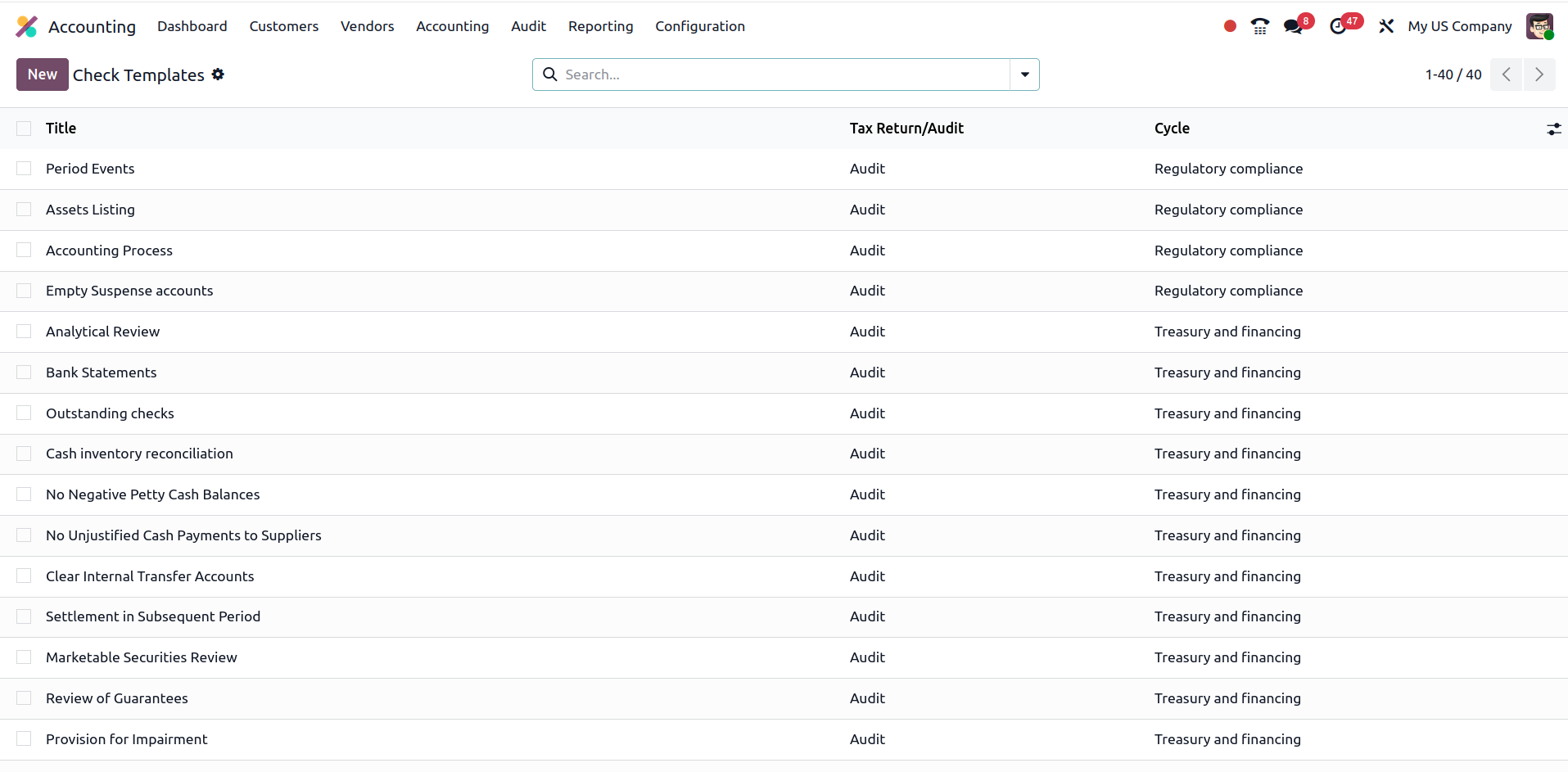The height and width of the screenshot is (772, 1568).
Task: Open the Reporting menu
Action: (x=600, y=26)
